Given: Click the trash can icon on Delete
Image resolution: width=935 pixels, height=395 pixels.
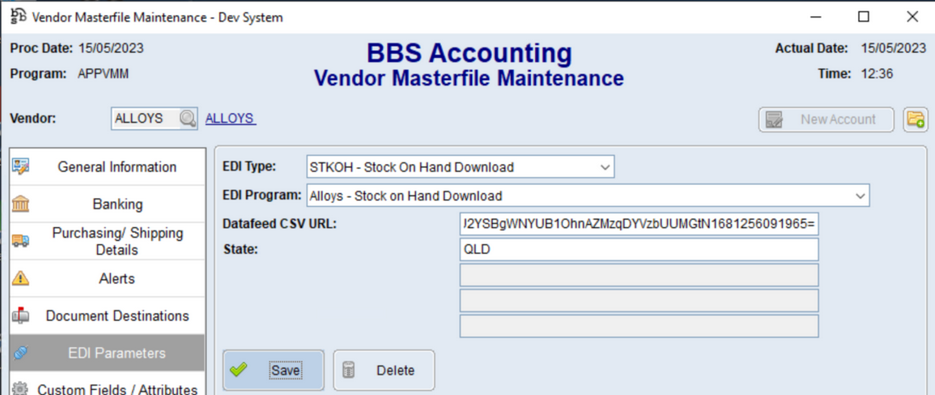Looking at the screenshot, I should coord(349,370).
